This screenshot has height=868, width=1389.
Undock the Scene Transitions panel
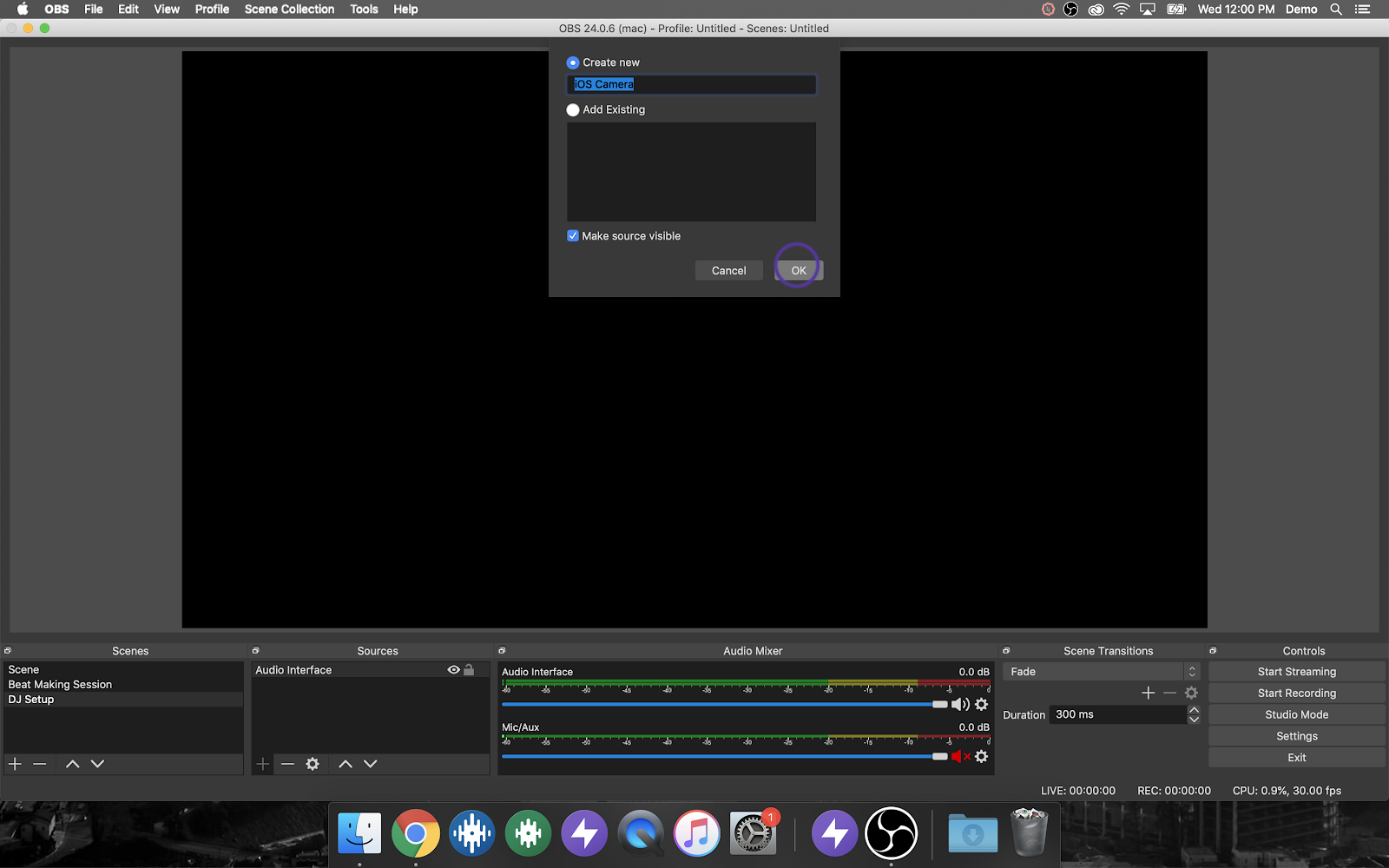(x=1006, y=650)
